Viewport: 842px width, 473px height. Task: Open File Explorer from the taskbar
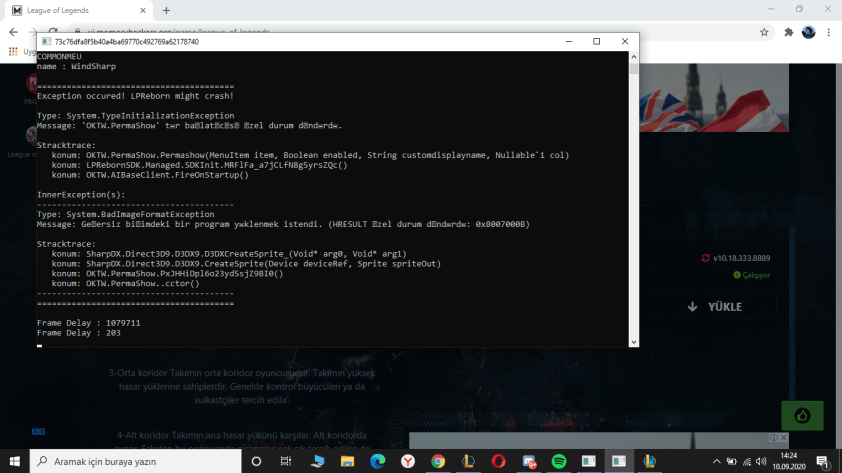click(x=347, y=461)
